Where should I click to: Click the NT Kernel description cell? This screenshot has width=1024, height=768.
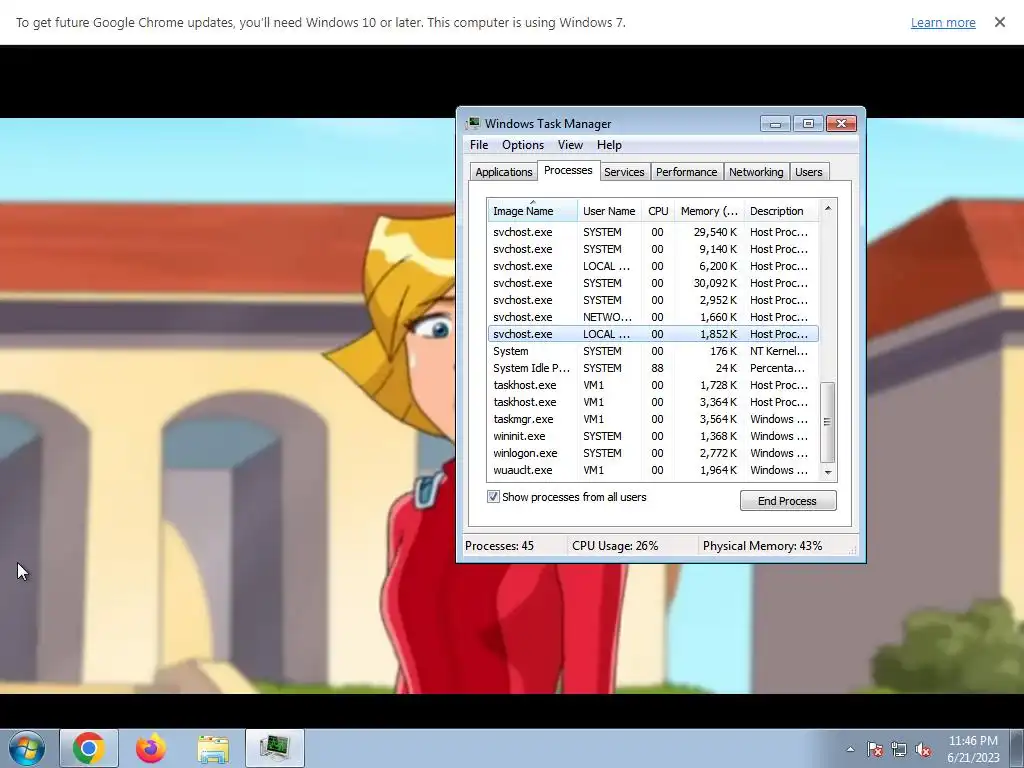pyautogui.click(x=778, y=351)
